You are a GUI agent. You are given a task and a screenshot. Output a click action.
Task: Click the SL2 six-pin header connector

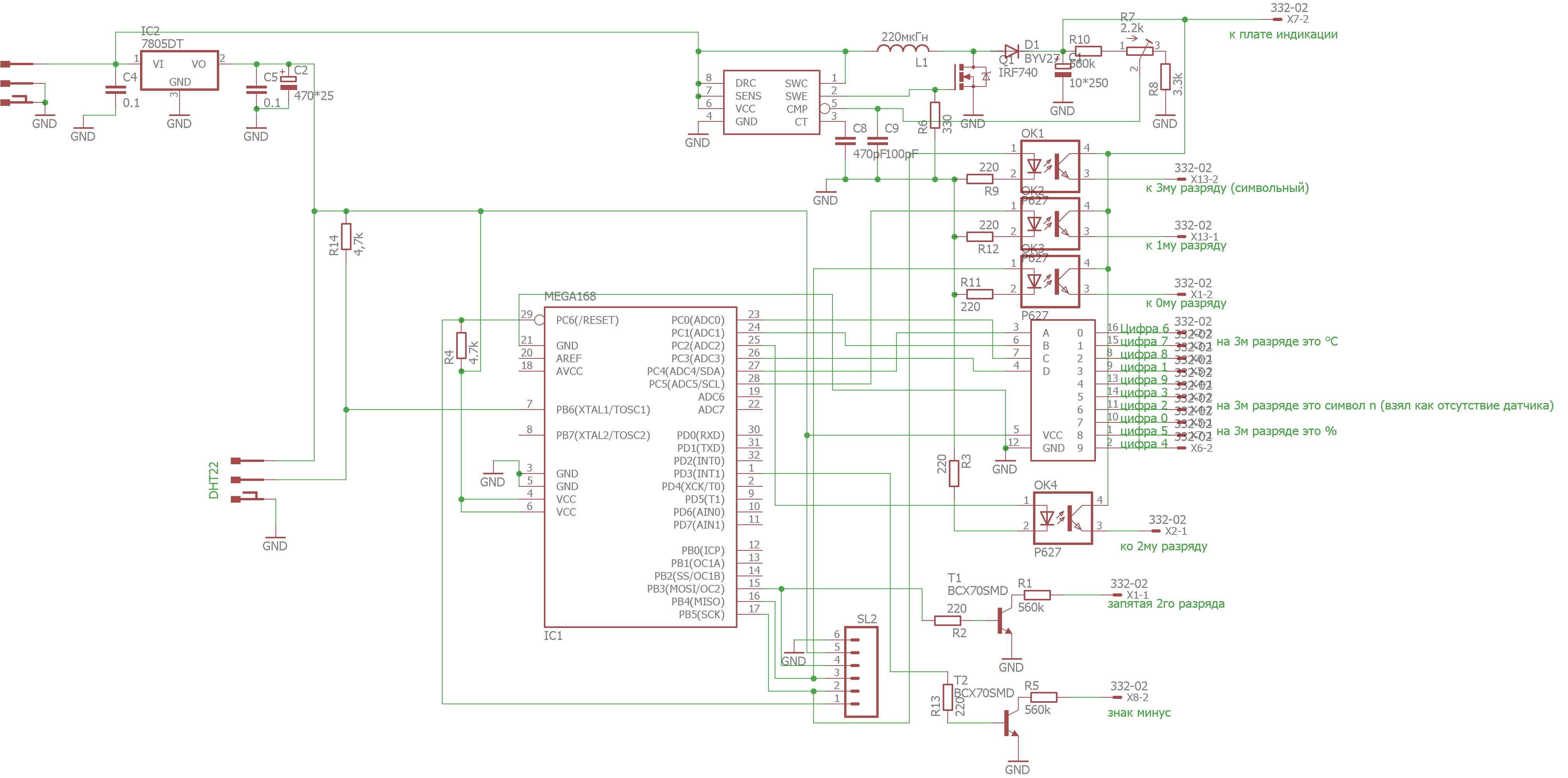click(861, 671)
